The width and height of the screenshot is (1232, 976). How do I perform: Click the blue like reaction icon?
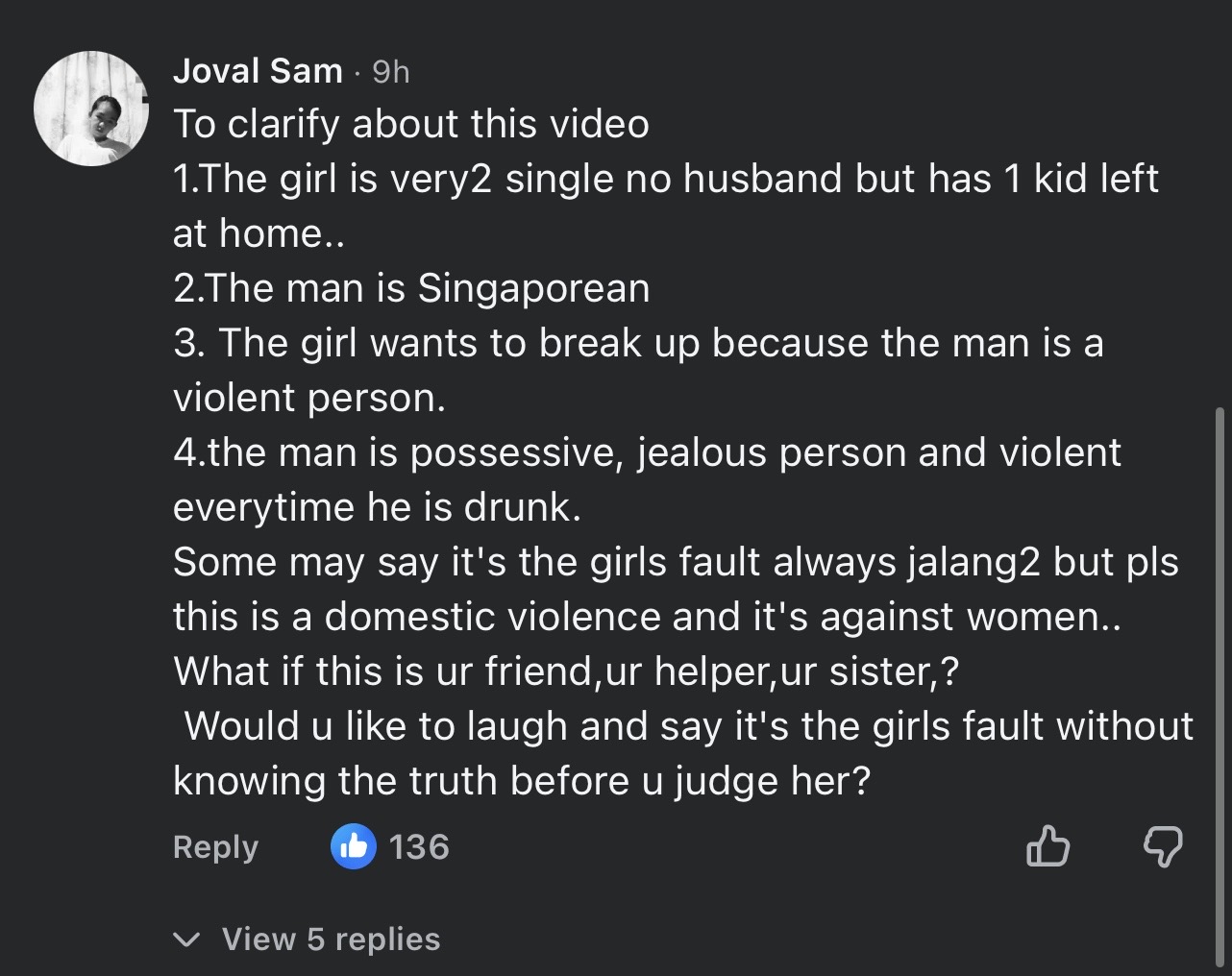pos(354,846)
